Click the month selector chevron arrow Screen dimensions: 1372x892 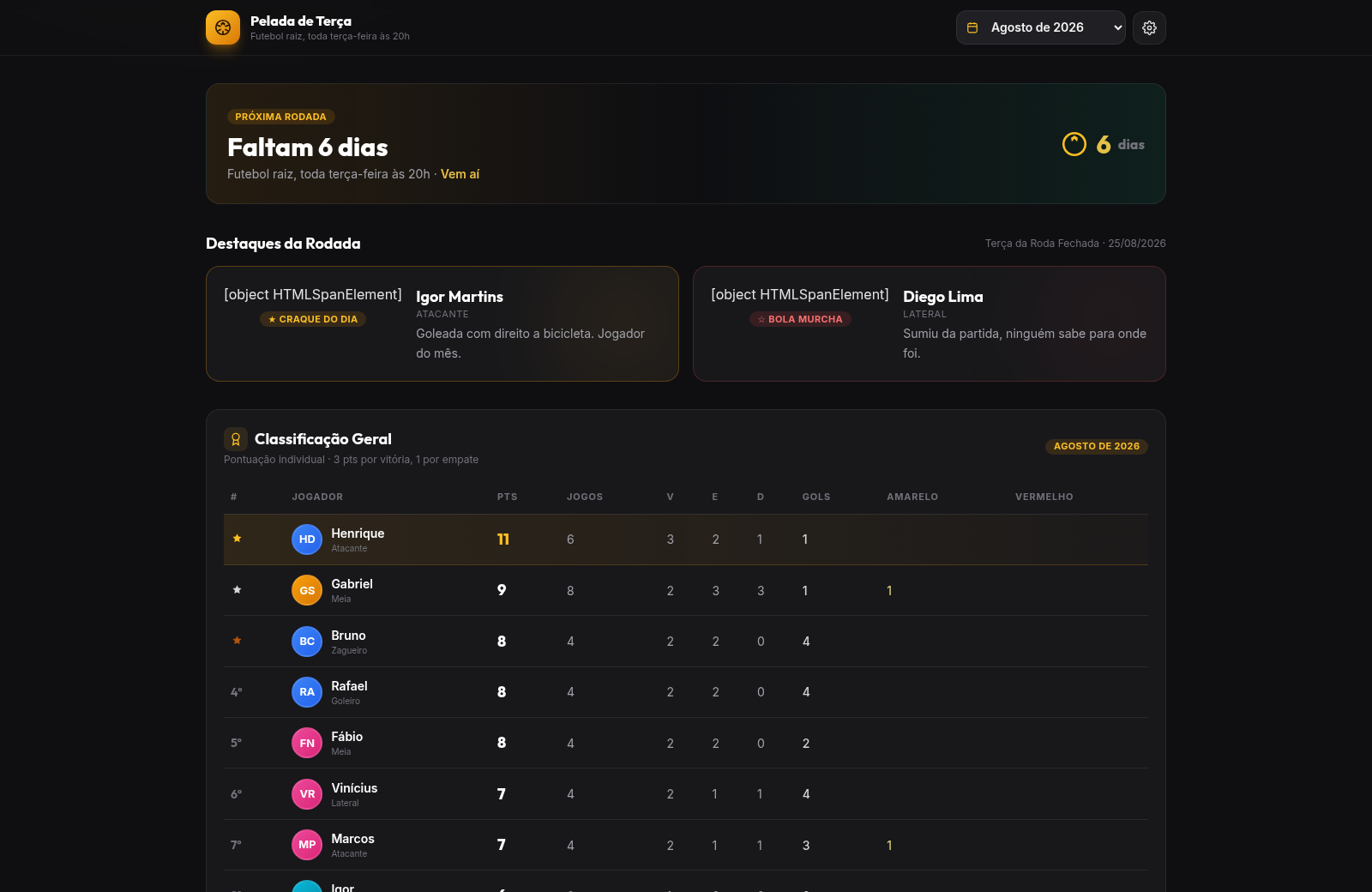pyautogui.click(x=1117, y=27)
